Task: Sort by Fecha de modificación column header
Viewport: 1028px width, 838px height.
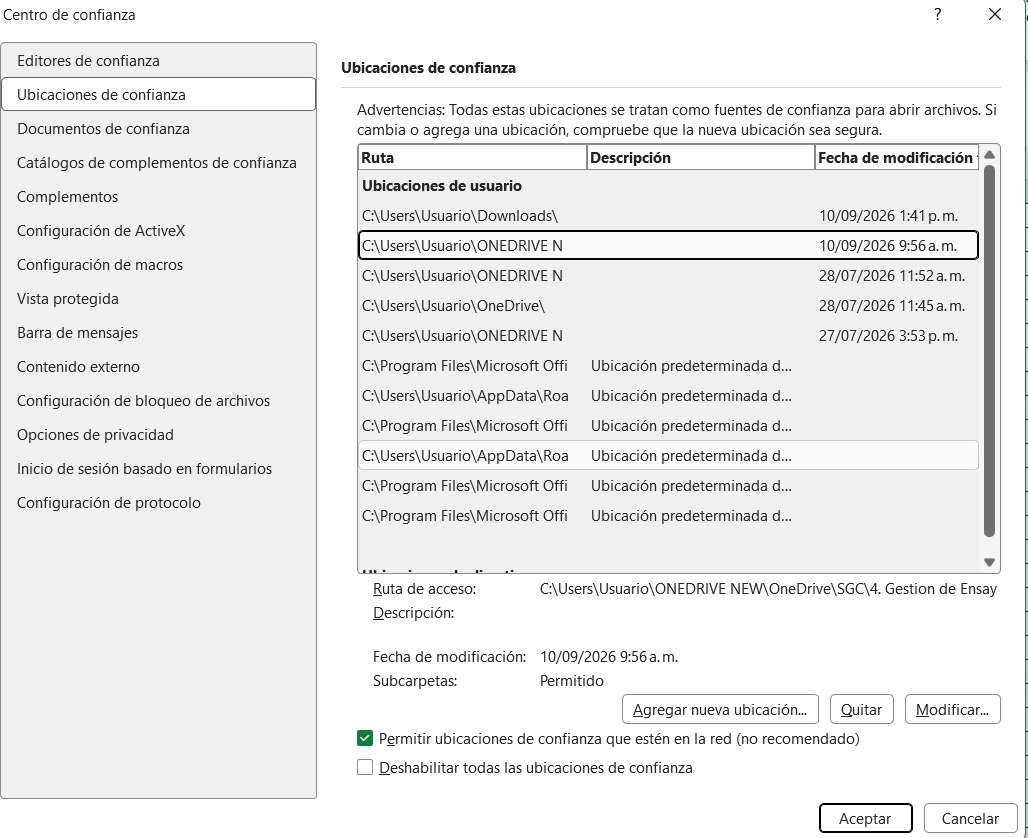Action: 897,157
